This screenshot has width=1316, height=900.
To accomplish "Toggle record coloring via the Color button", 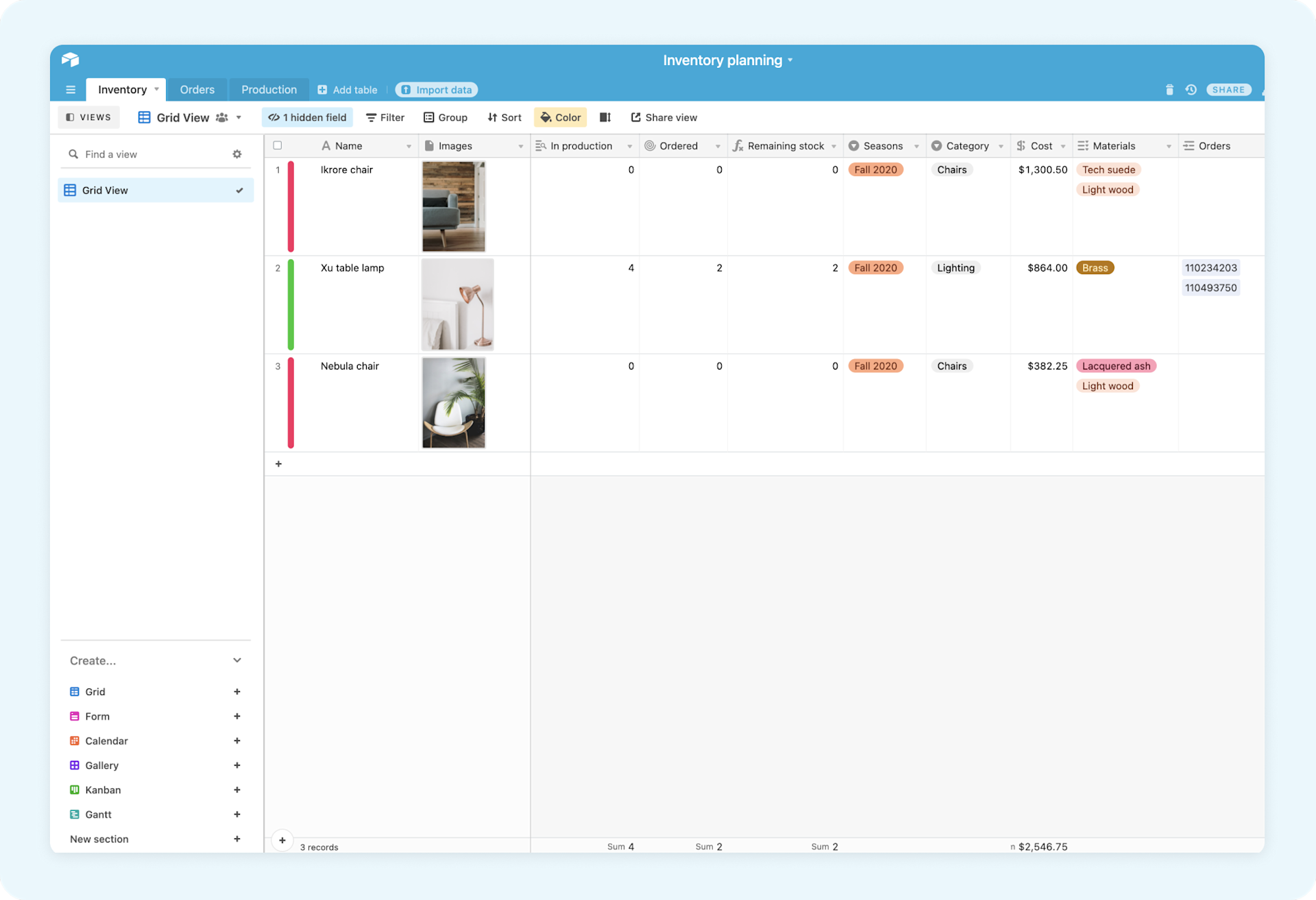I will pos(560,117).
